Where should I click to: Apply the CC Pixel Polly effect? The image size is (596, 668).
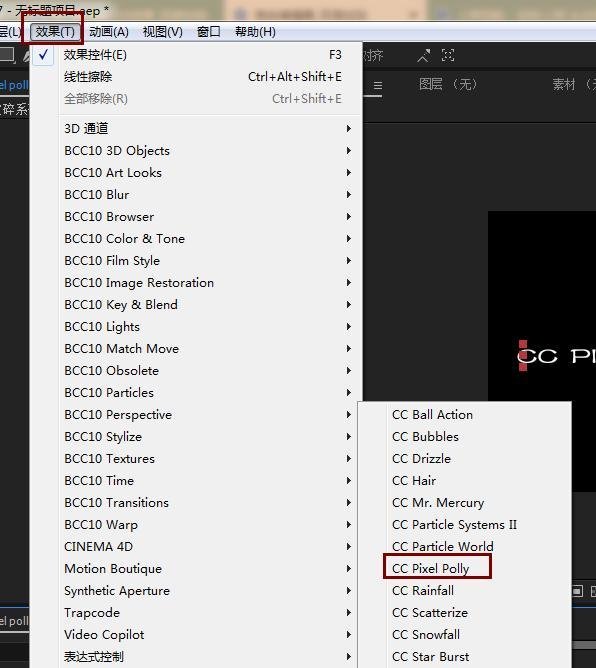tap(464, 569)
